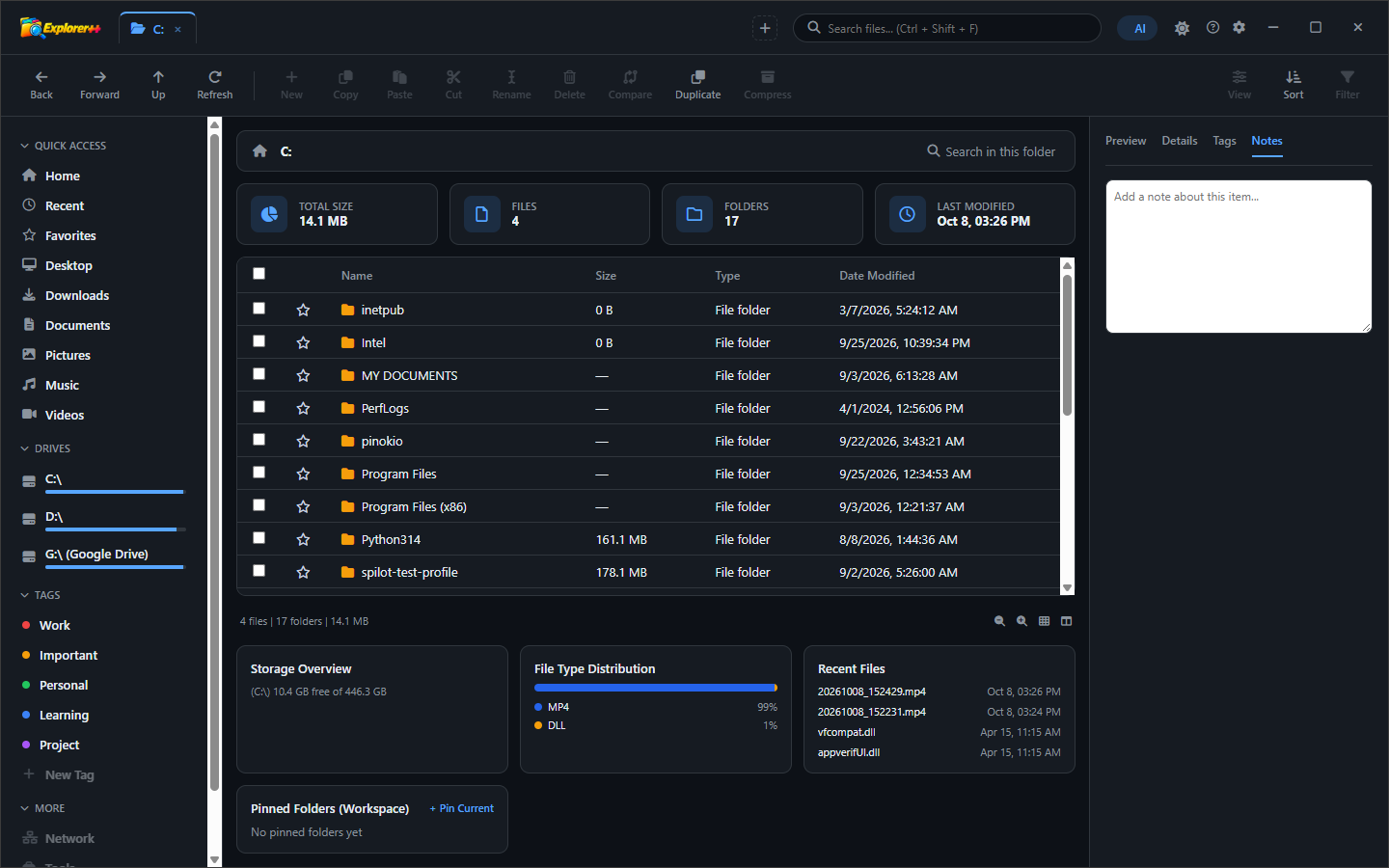Collapse the TAGS section
This screenshot has width=1389, height=868.
[x=25, y=595]
